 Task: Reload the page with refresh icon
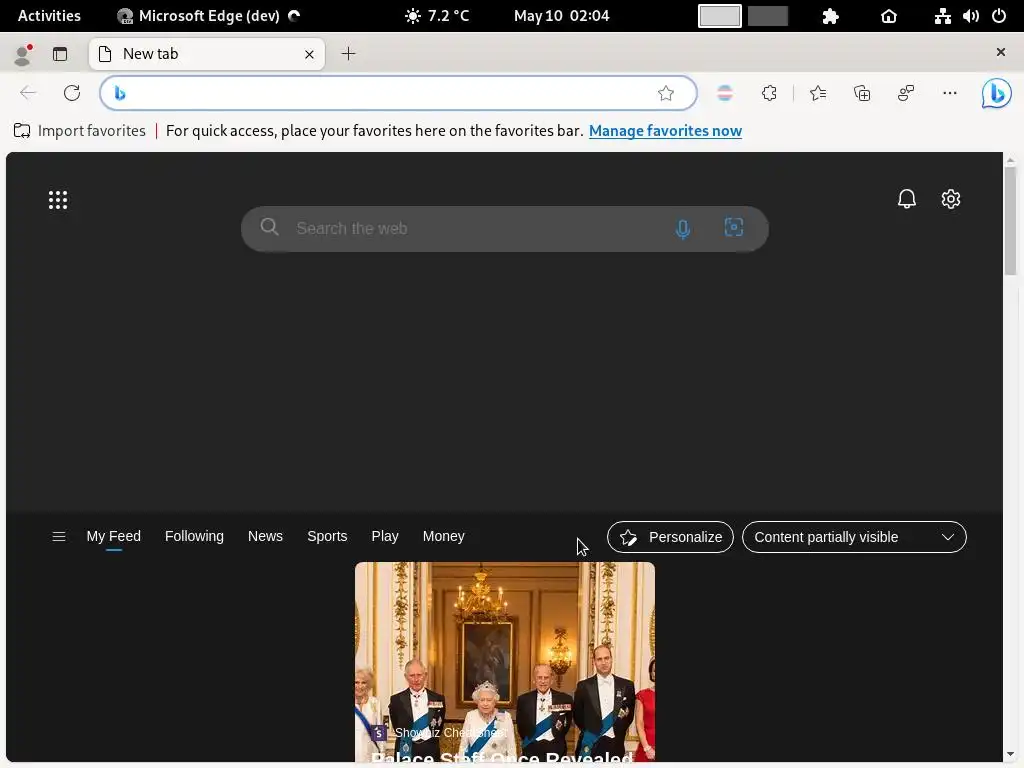click(72, 93)
